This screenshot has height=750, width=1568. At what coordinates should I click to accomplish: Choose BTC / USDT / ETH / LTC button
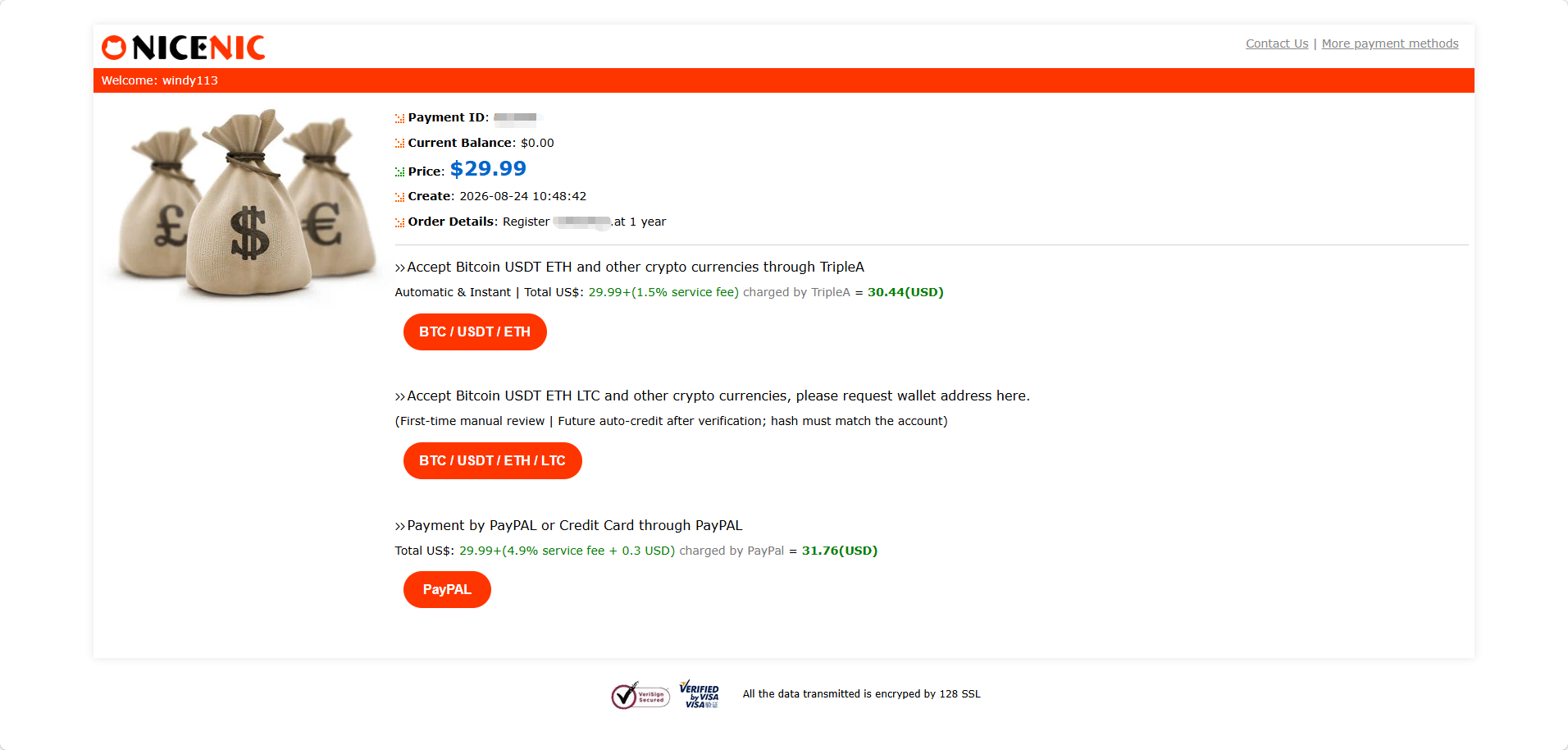pyautogui.click(x=492, y=460)
